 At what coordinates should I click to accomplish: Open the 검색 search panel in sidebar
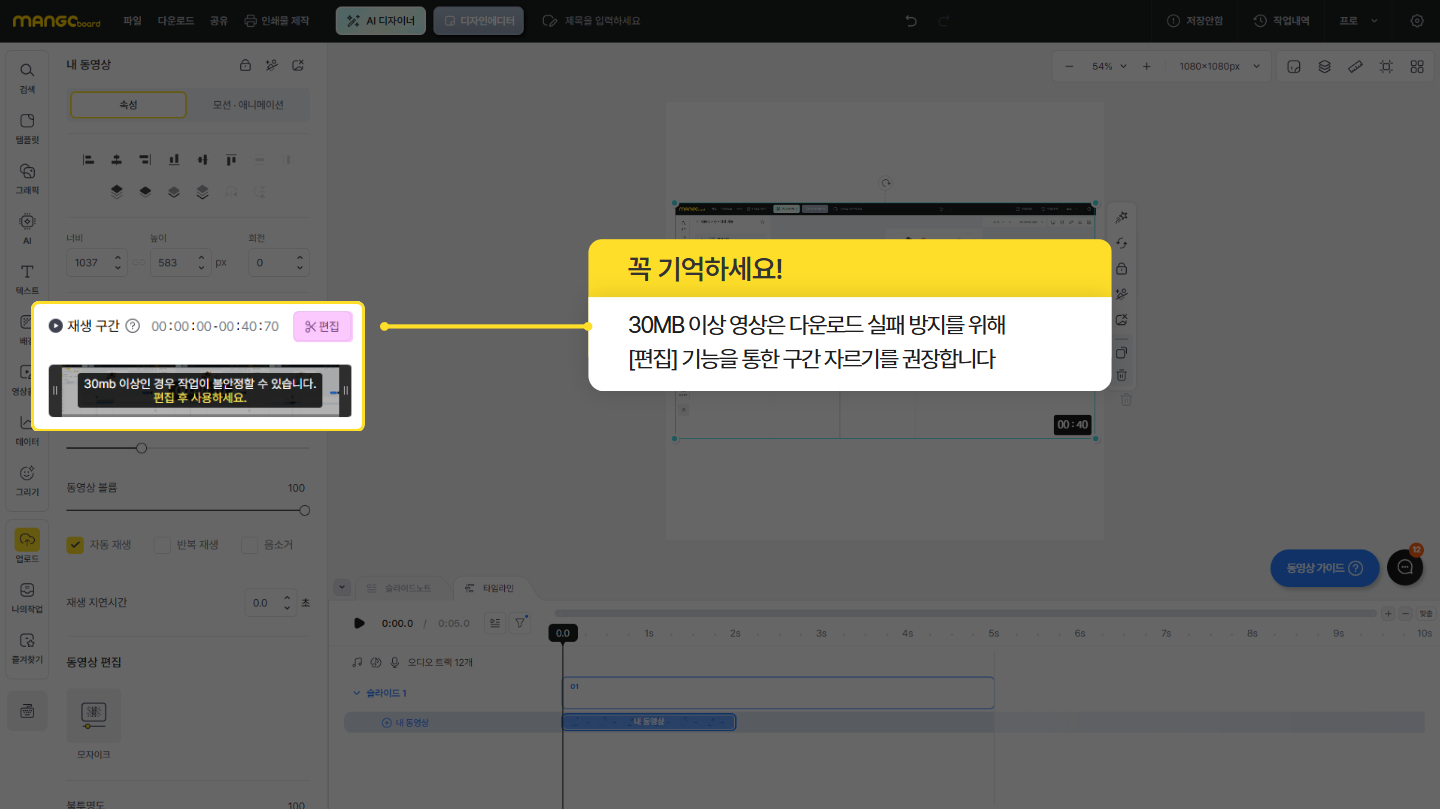point(27,77)
